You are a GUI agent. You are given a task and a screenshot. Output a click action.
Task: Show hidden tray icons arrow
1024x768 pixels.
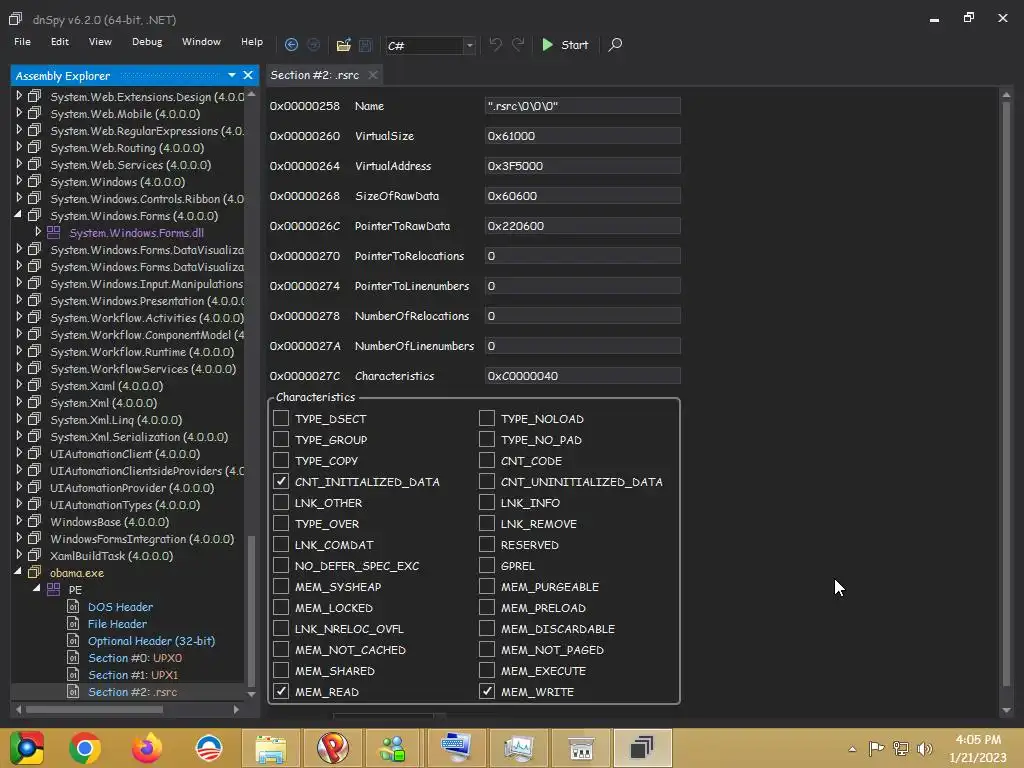click(852, 749)
